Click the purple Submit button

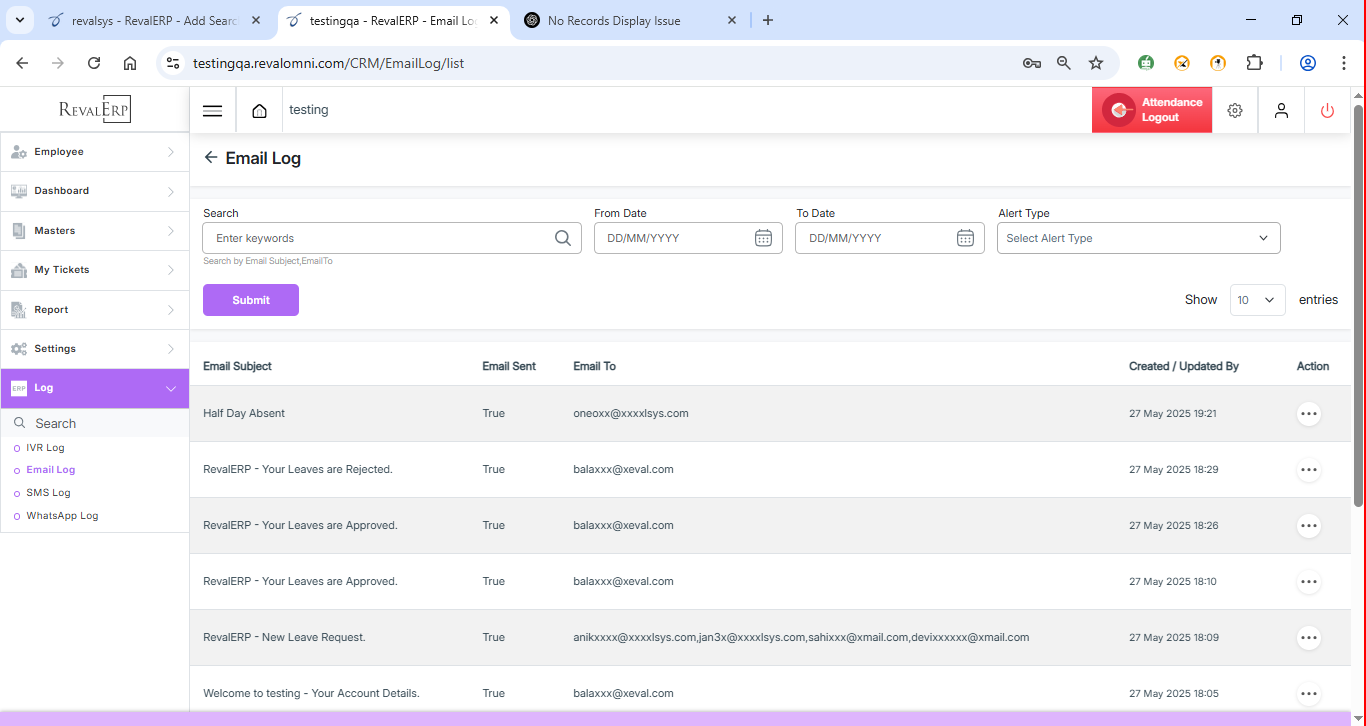251,300
